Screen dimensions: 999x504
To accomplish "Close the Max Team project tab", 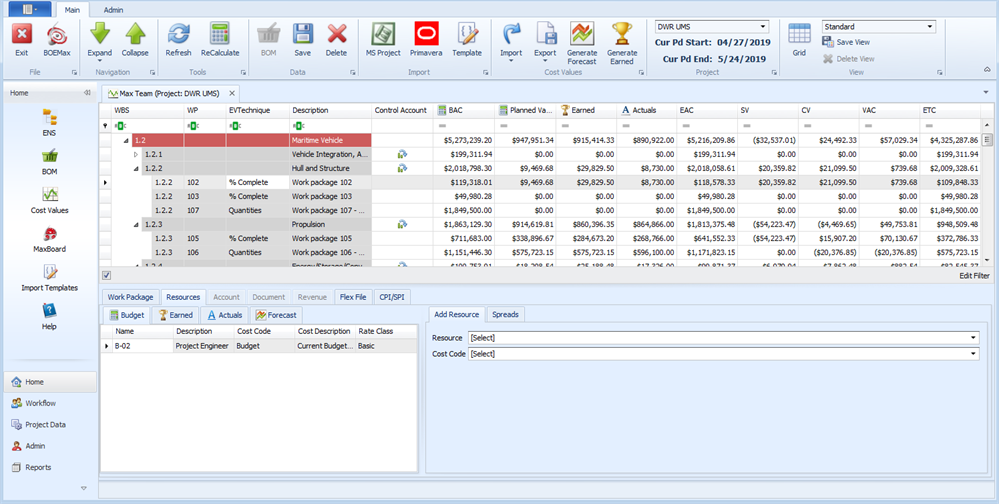I will click(232, 93).
